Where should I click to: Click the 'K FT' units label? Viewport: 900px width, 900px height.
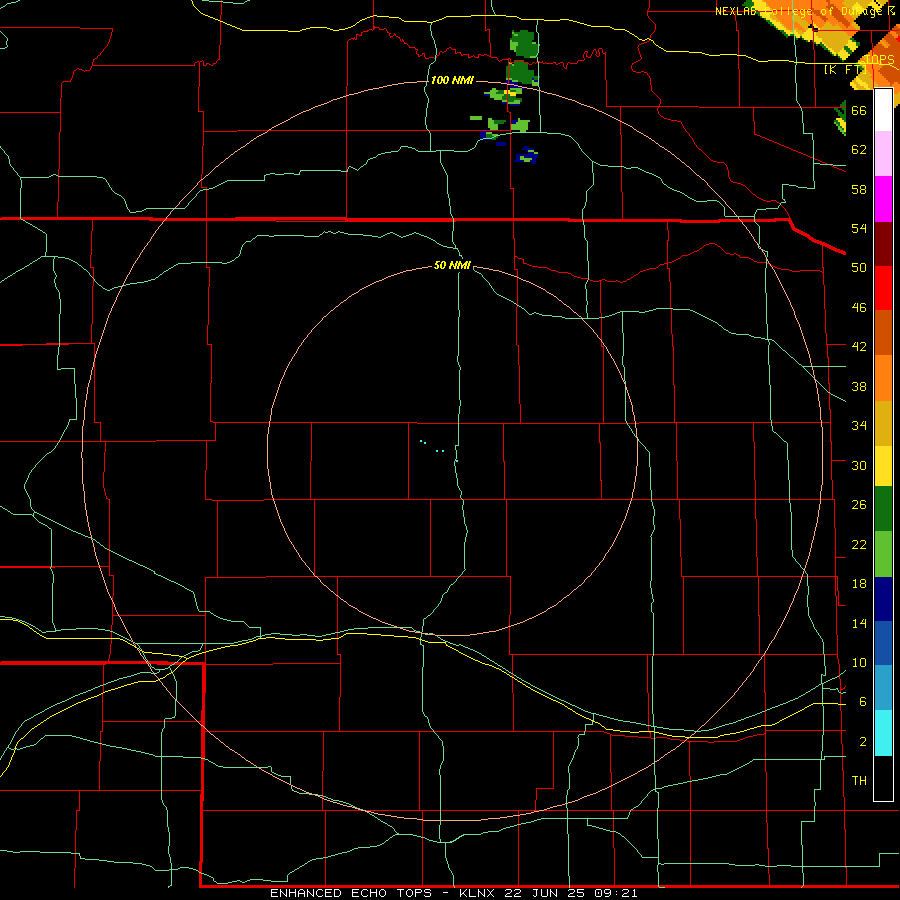click(845, 69)
